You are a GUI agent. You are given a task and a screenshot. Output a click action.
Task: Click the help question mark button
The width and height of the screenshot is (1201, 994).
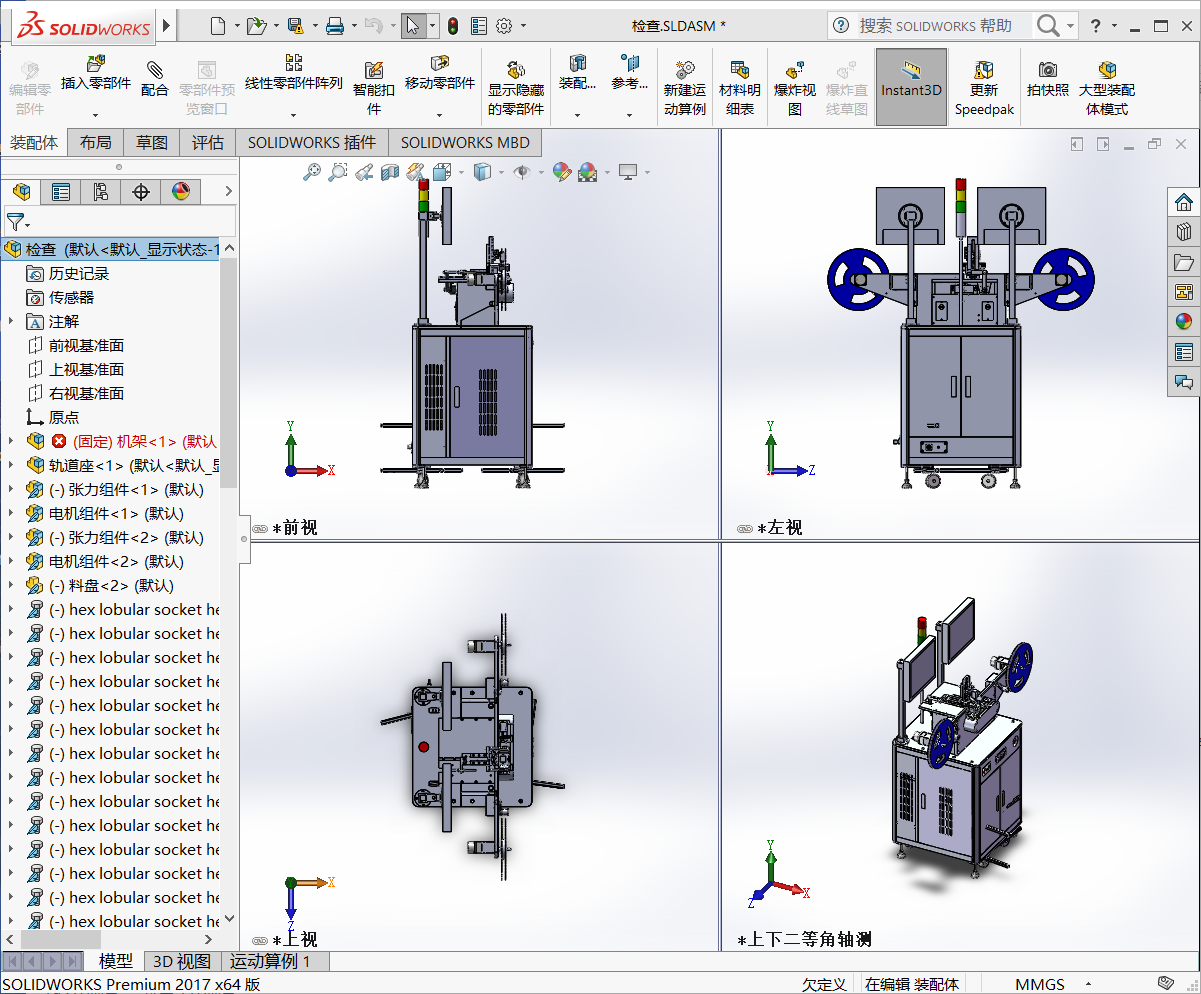coord(1096,26)
